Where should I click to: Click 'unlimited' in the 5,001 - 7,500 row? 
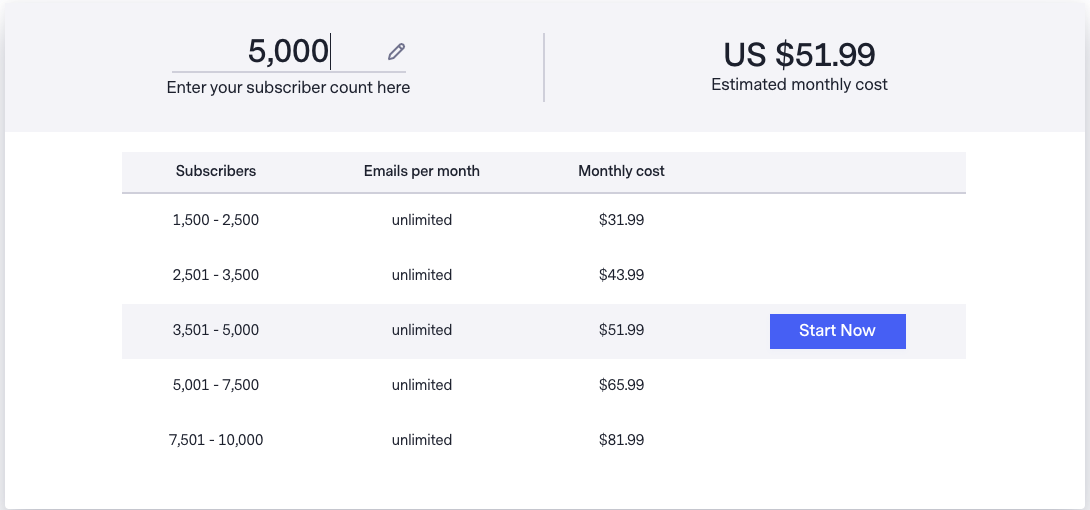click(x=422, y=385)
